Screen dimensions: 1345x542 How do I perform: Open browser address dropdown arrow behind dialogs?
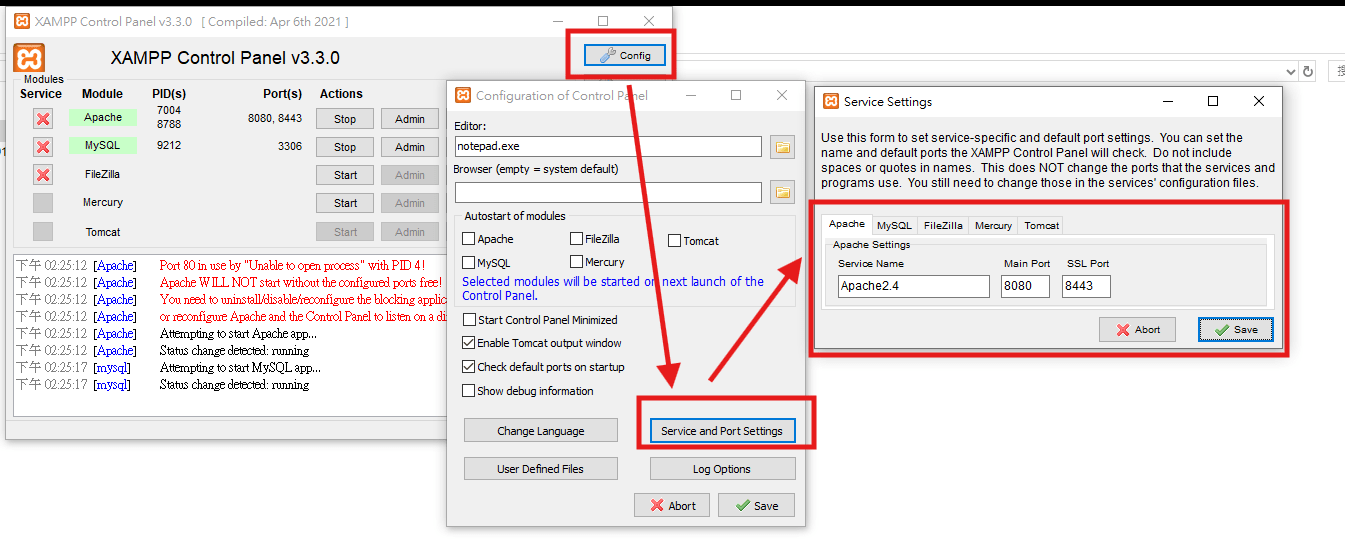pyautogui.click(x=1292, y=71)
